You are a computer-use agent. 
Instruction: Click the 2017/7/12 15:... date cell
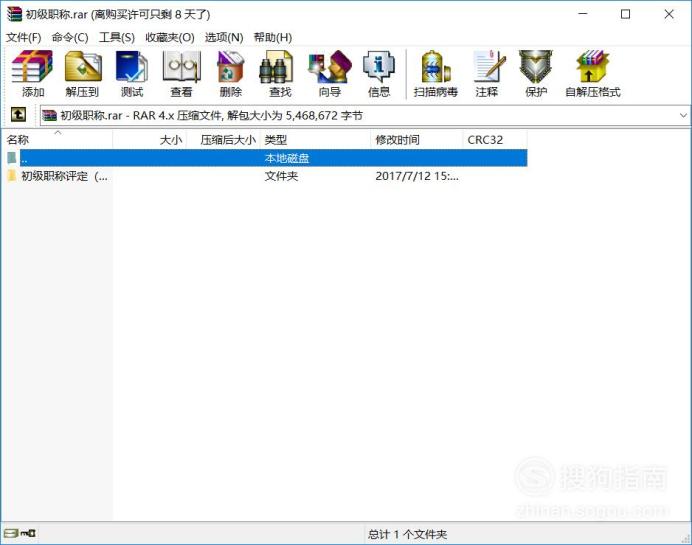pos(417,176)
